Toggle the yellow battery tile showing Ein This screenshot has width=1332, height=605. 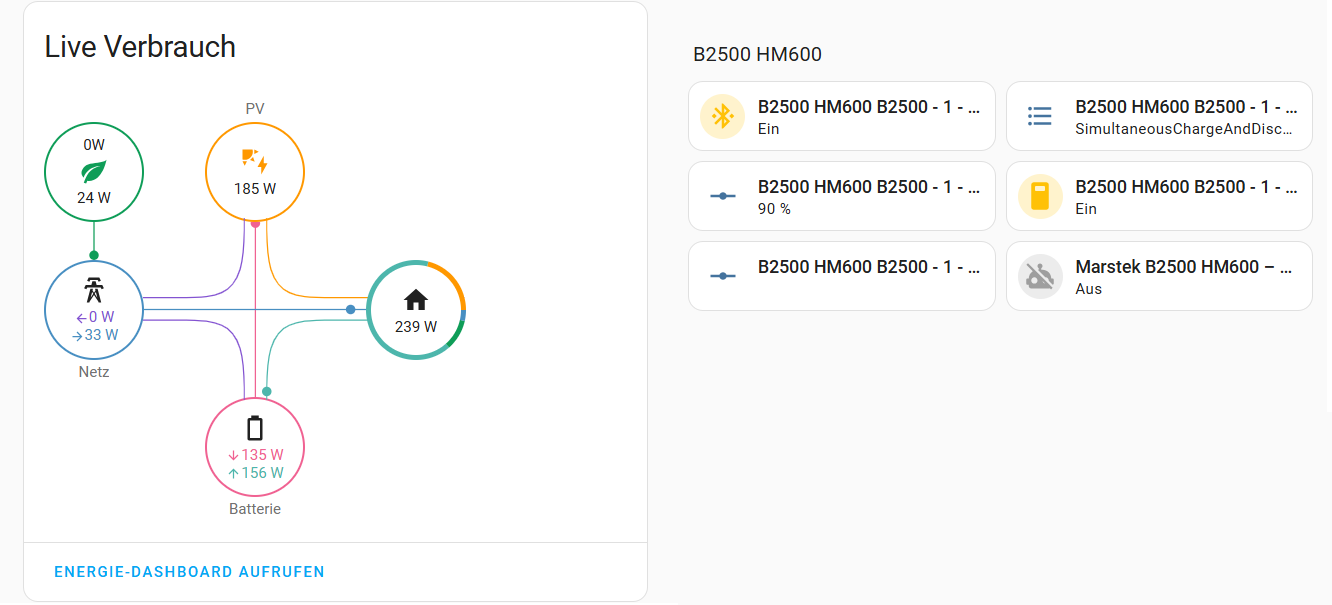click(1159, 196)
